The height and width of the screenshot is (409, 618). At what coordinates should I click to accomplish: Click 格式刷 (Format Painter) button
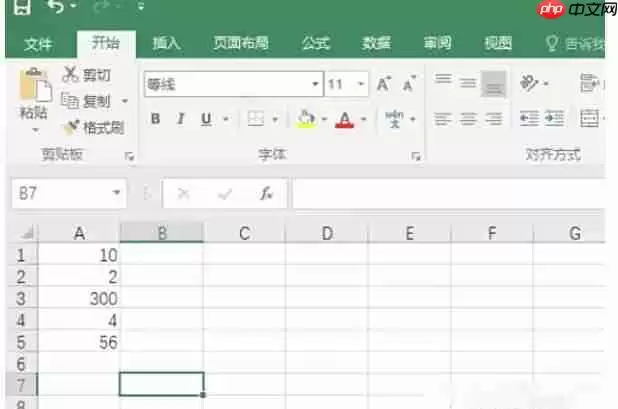[x=94, y=128]
